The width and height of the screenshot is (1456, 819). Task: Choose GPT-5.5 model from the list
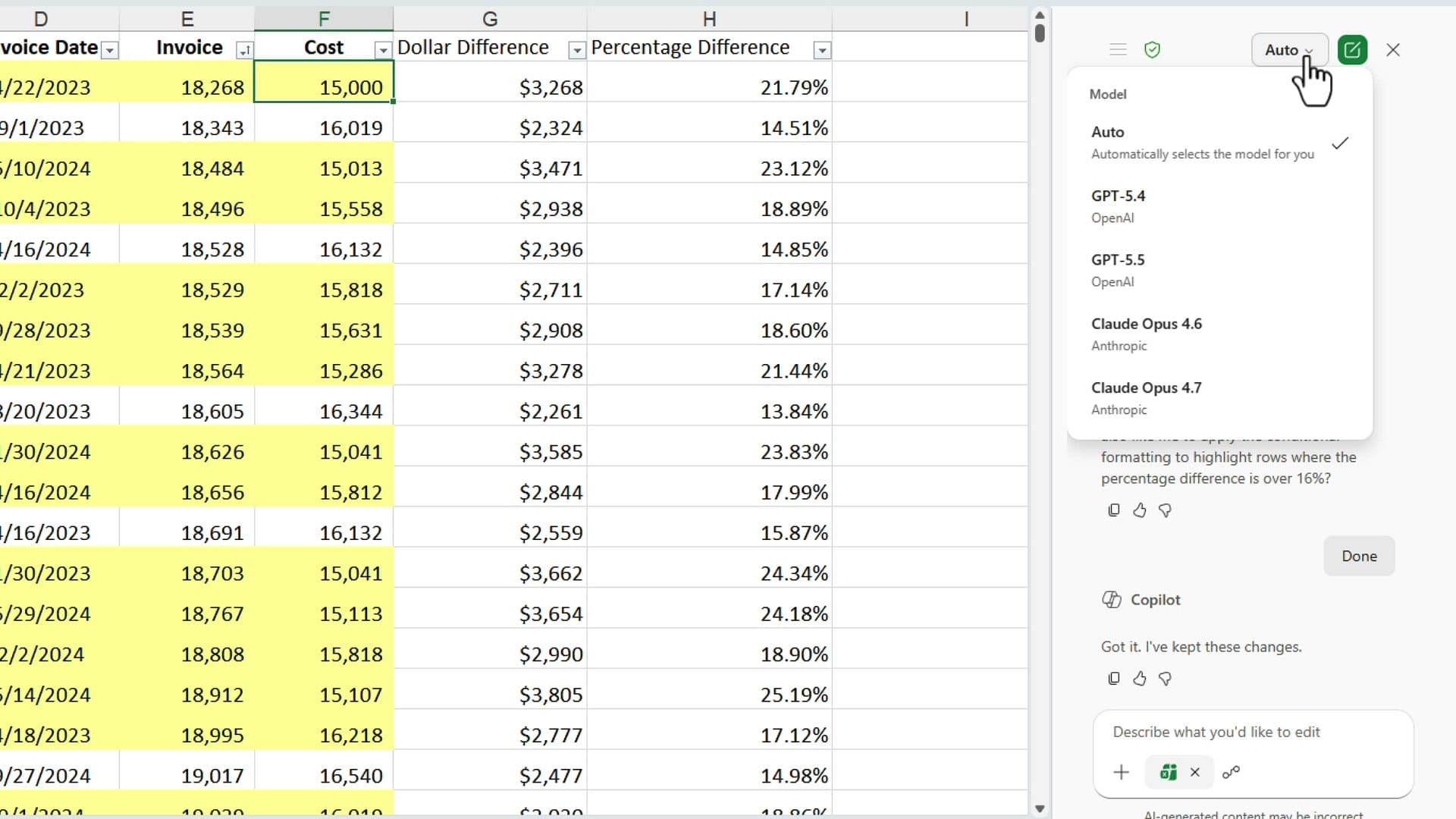coord(1219,270)
